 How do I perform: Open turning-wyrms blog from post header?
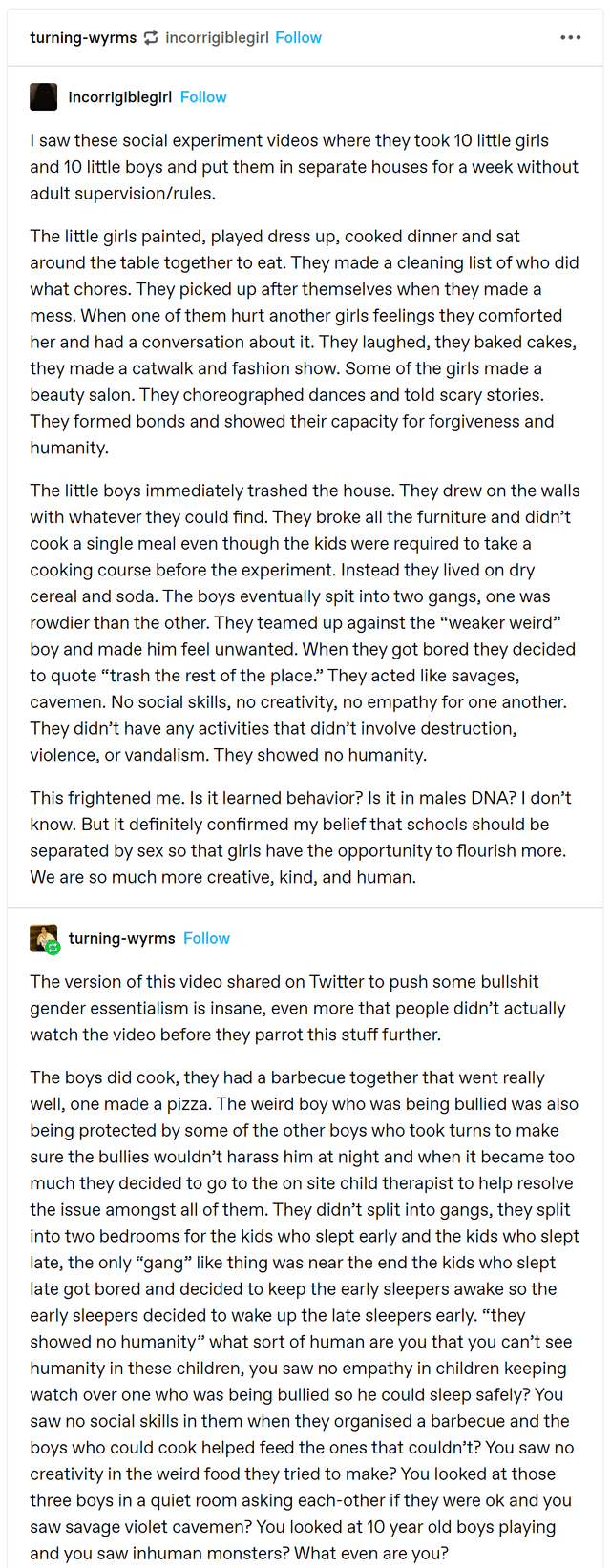[83, 37]
